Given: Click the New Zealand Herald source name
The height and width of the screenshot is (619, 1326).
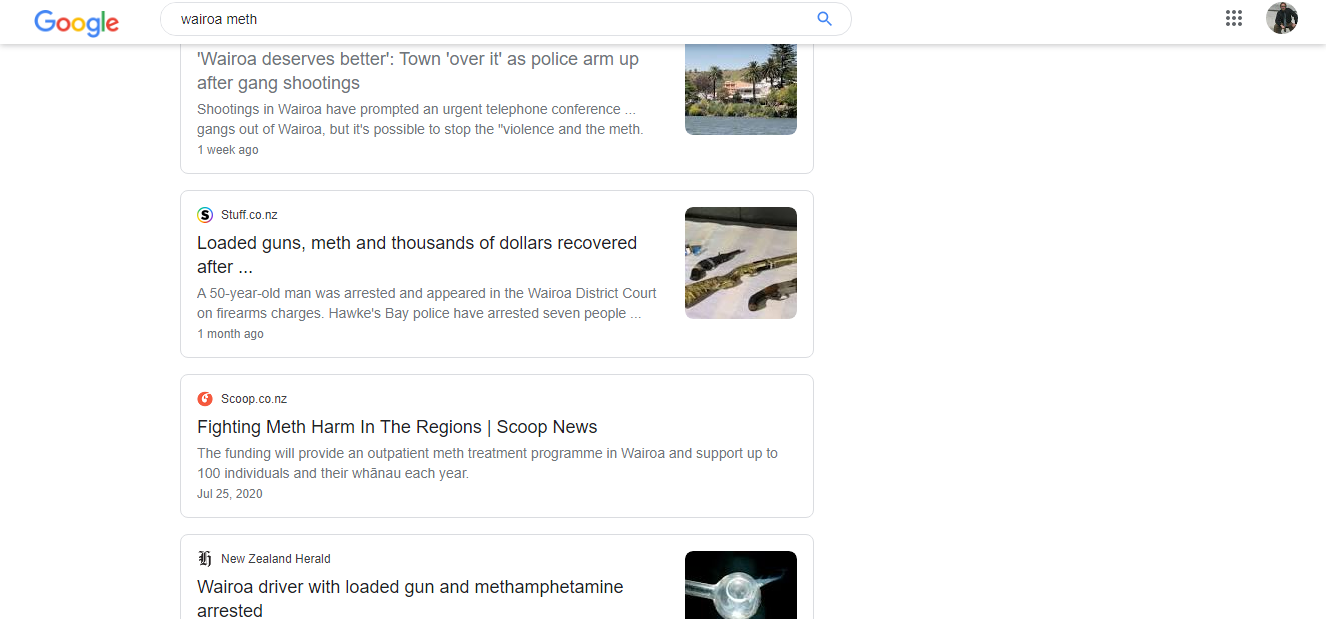Looking at the screenshot, I should 275,559.
